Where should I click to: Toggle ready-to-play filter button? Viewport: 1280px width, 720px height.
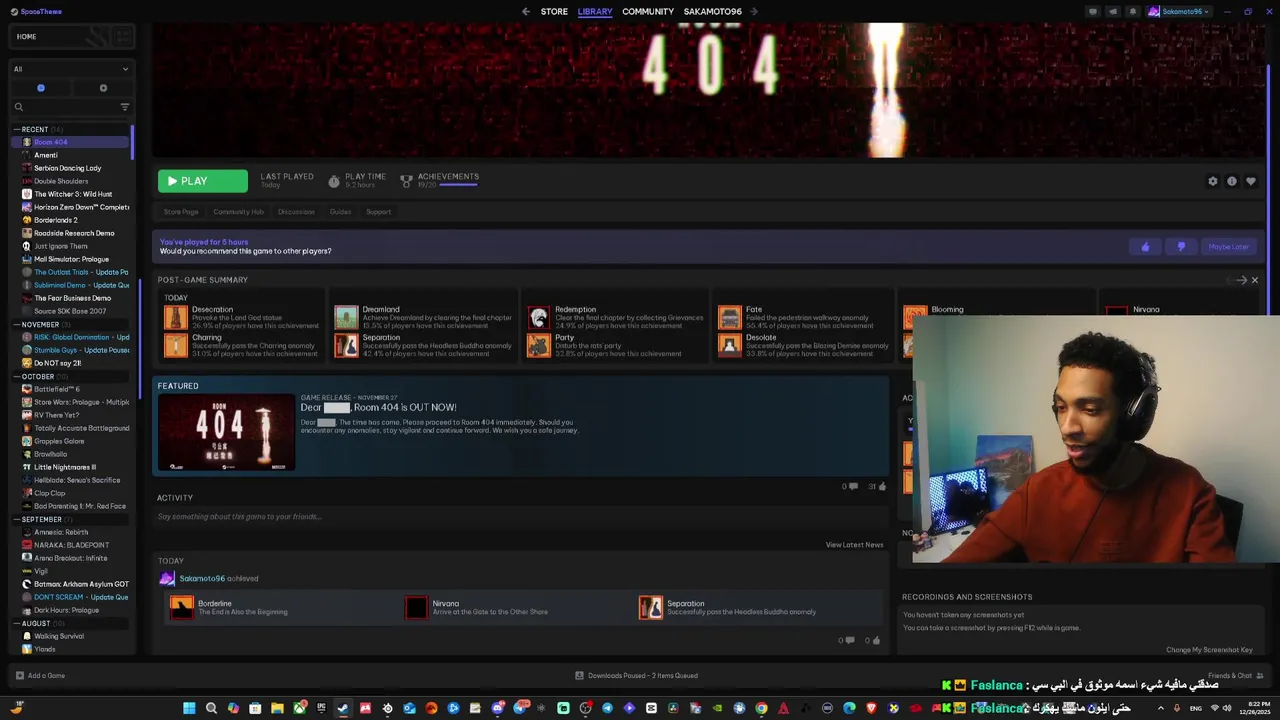(x=103, y=88)
